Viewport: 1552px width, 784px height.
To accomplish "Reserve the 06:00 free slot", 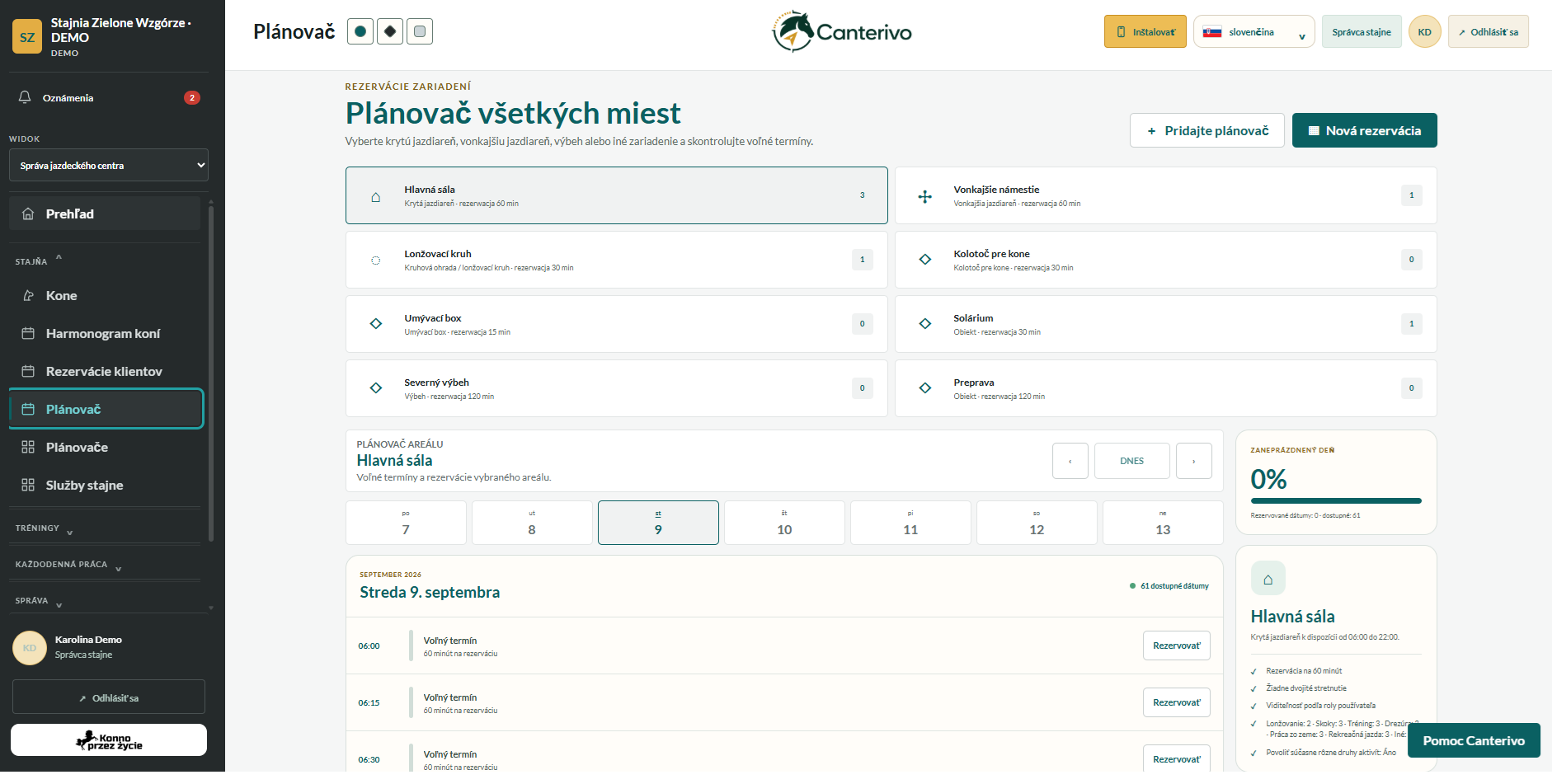I will (1176, 646).
